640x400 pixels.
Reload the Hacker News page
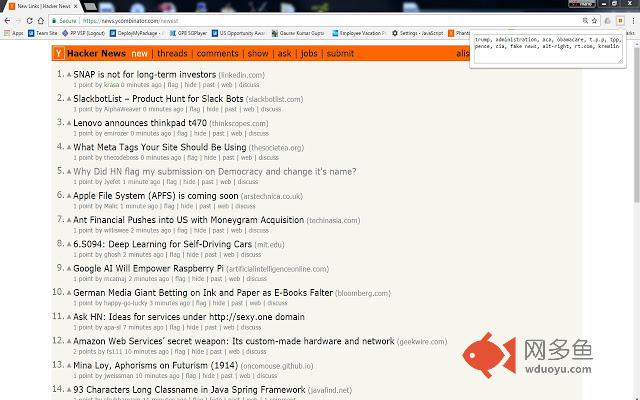pyautogui.click(x=29, y=20)
